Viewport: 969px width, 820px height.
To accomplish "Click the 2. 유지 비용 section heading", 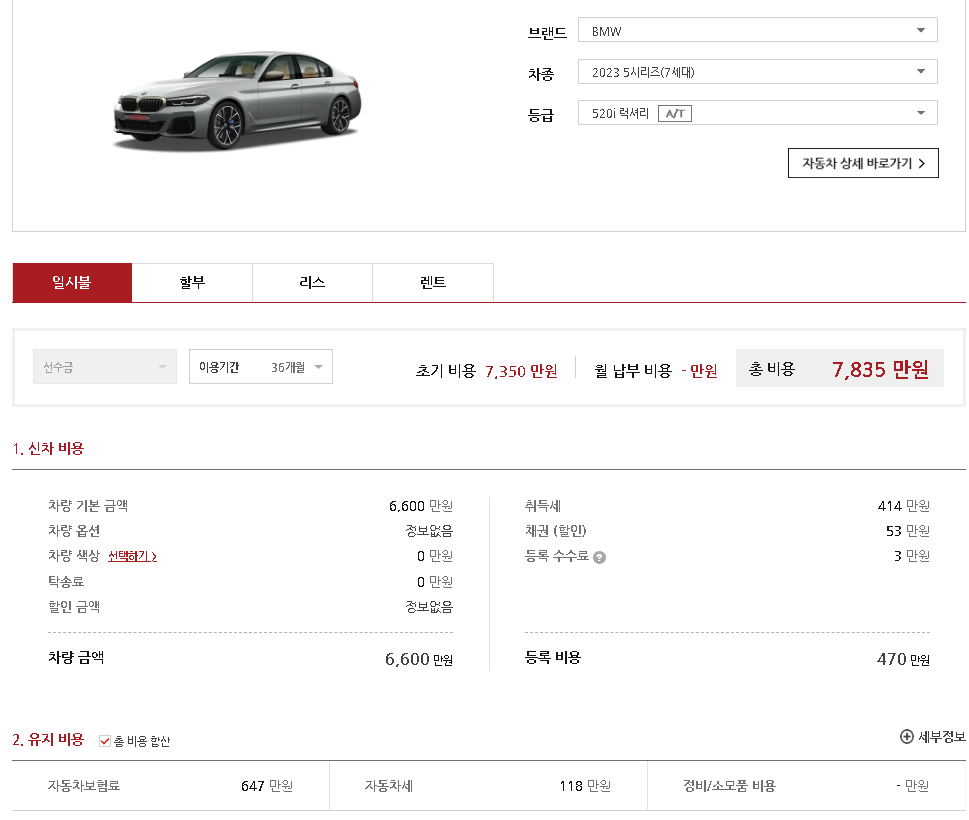I will coord(48,740).
